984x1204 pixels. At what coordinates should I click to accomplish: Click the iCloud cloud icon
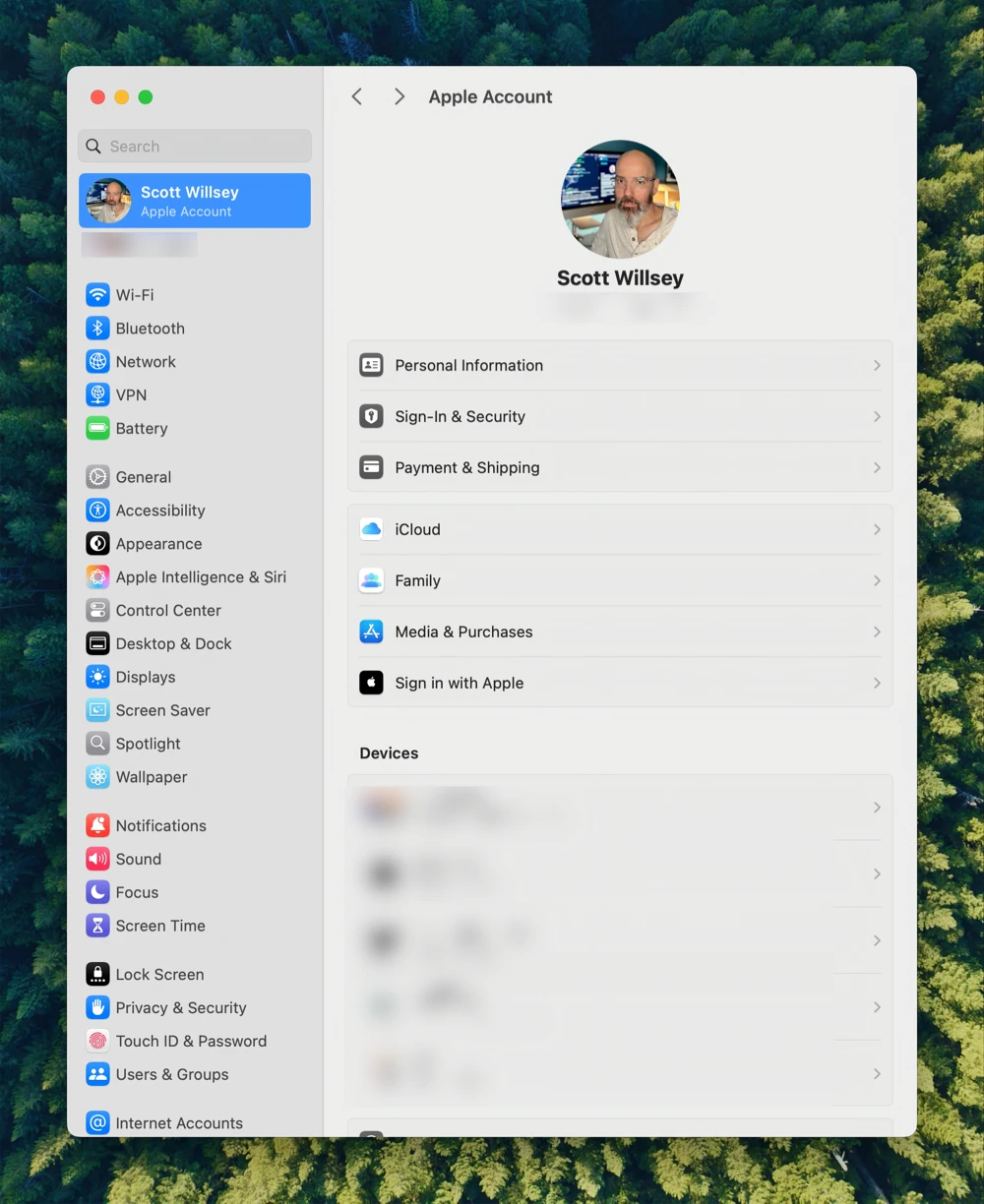(x=371, y=529)
